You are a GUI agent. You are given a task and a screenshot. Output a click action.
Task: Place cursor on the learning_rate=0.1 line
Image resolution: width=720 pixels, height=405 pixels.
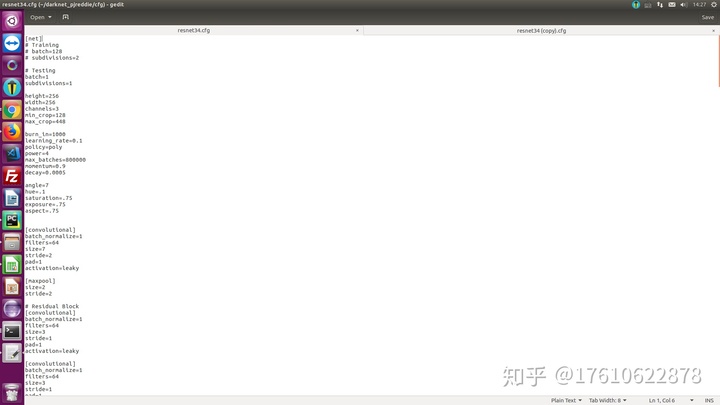point(54,141)
